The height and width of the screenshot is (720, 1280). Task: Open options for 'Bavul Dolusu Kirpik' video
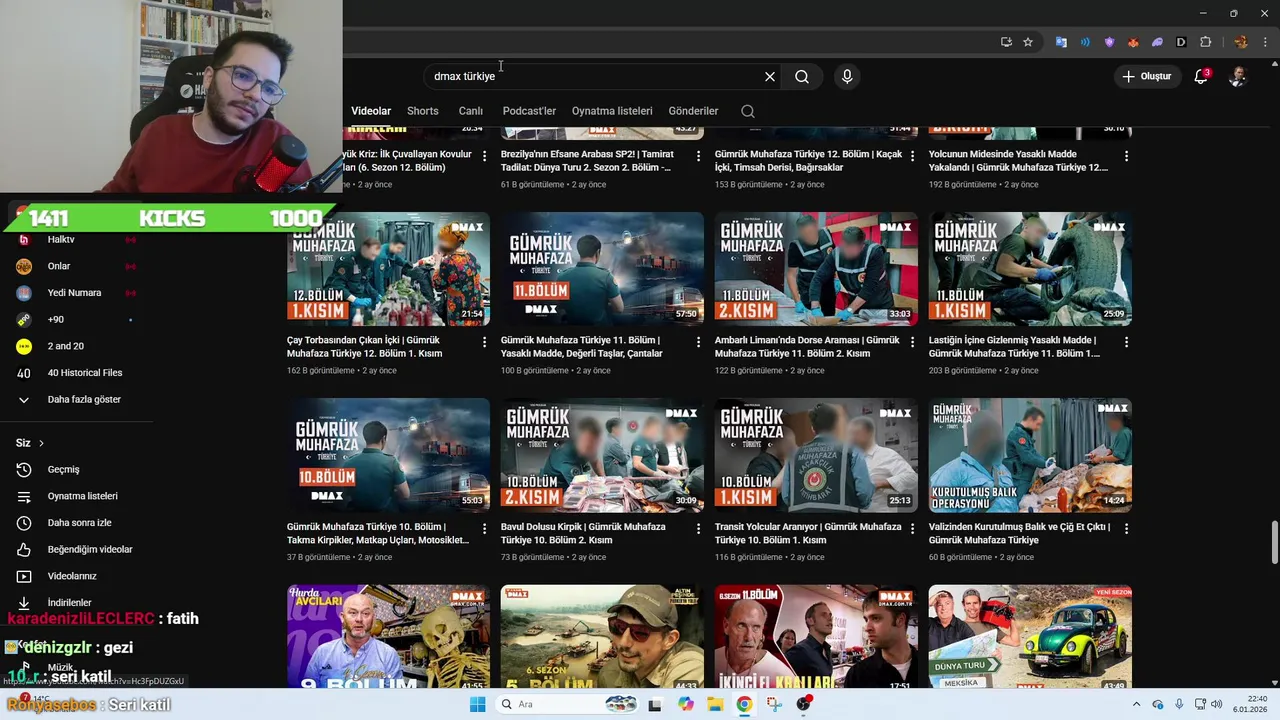pos(698,528)
